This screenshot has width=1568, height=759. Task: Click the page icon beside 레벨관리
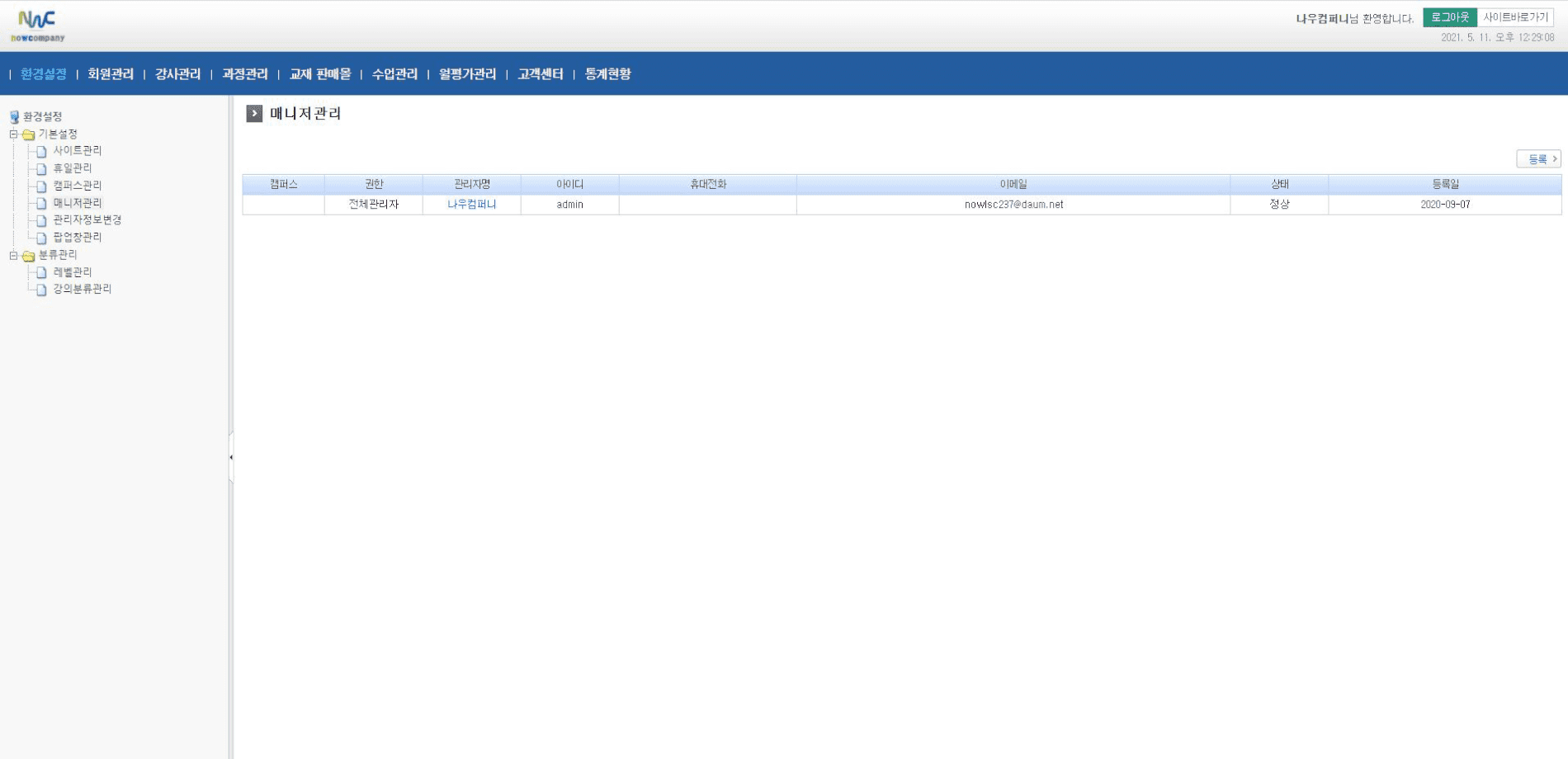click(x=41, y=273)
